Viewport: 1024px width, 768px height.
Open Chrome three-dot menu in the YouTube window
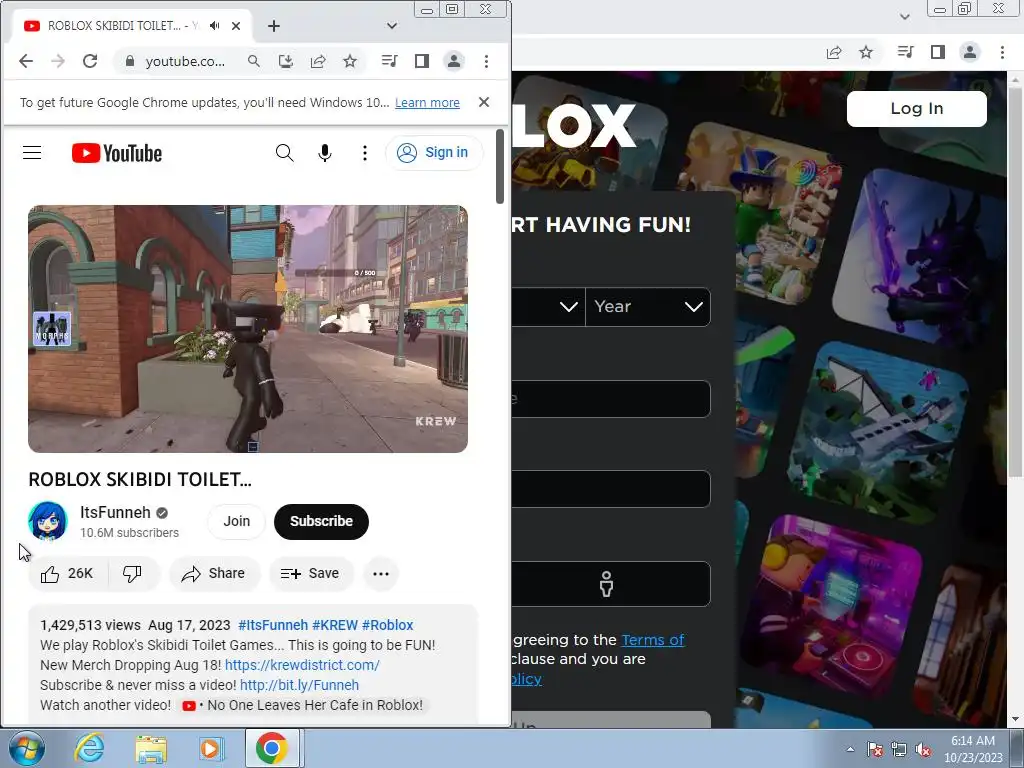(x=487, y=61)
